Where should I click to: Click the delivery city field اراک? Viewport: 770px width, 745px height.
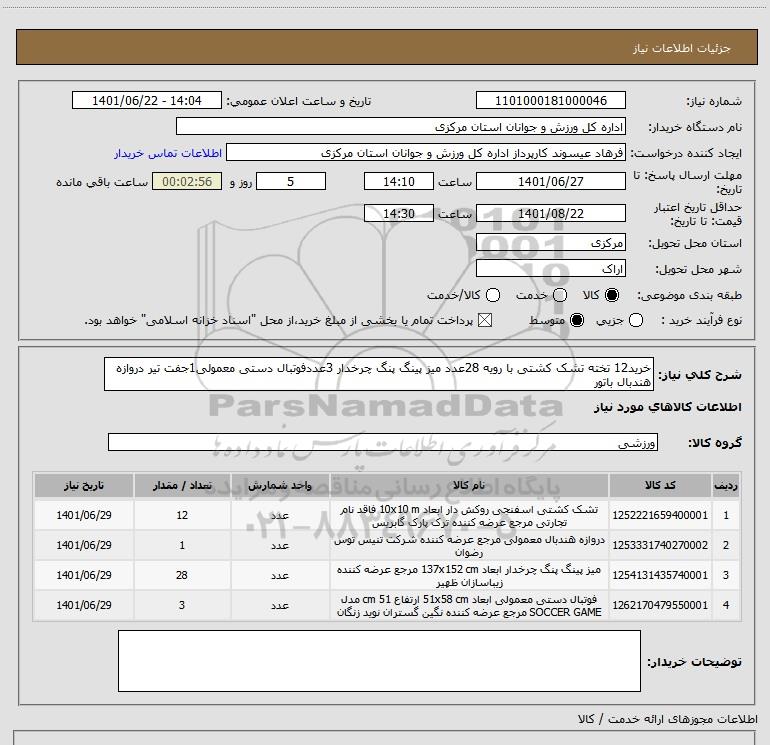550,269
